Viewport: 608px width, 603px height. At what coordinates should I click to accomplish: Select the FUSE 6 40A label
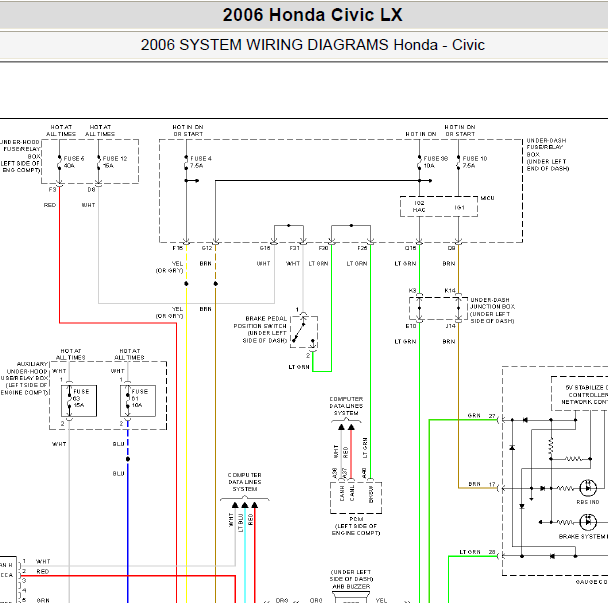click(x=74, y=162)
